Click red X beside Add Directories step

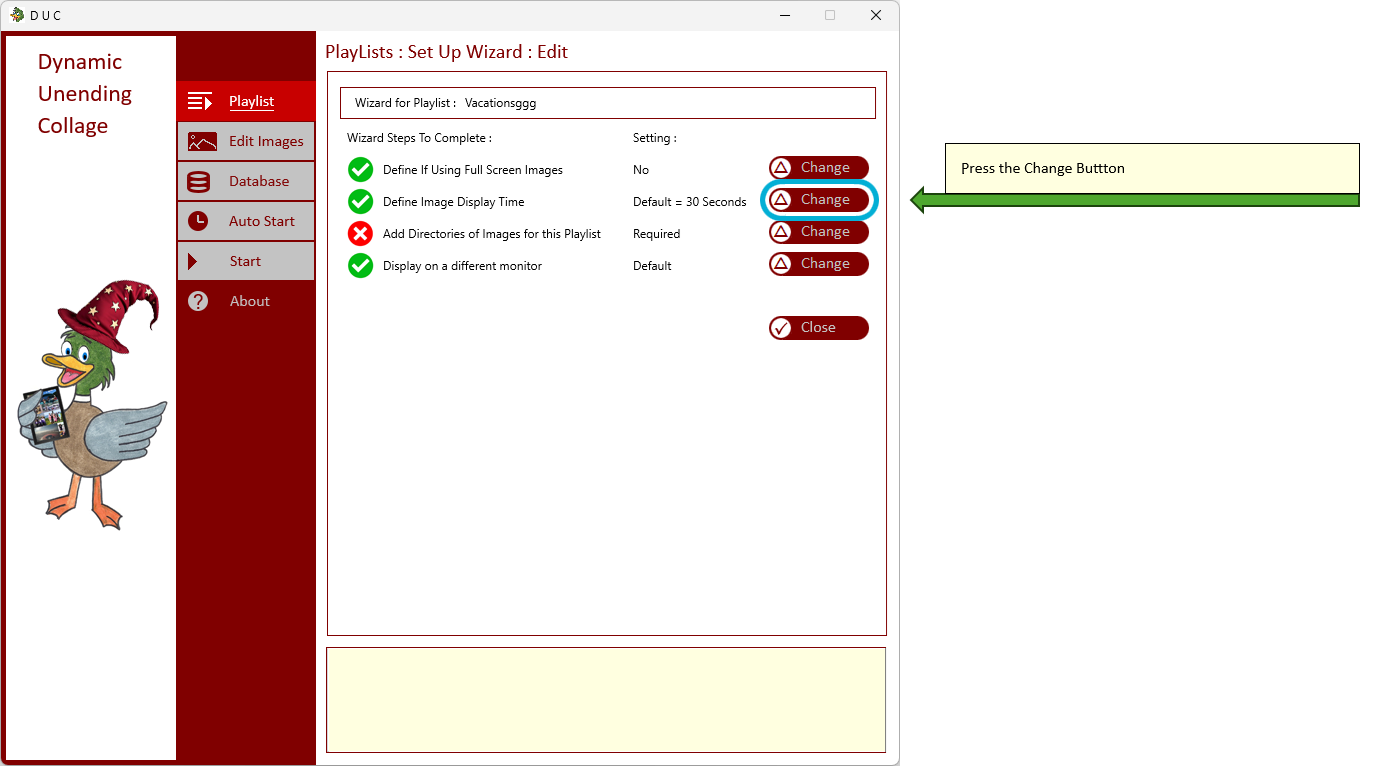click(x=360, y=233)
